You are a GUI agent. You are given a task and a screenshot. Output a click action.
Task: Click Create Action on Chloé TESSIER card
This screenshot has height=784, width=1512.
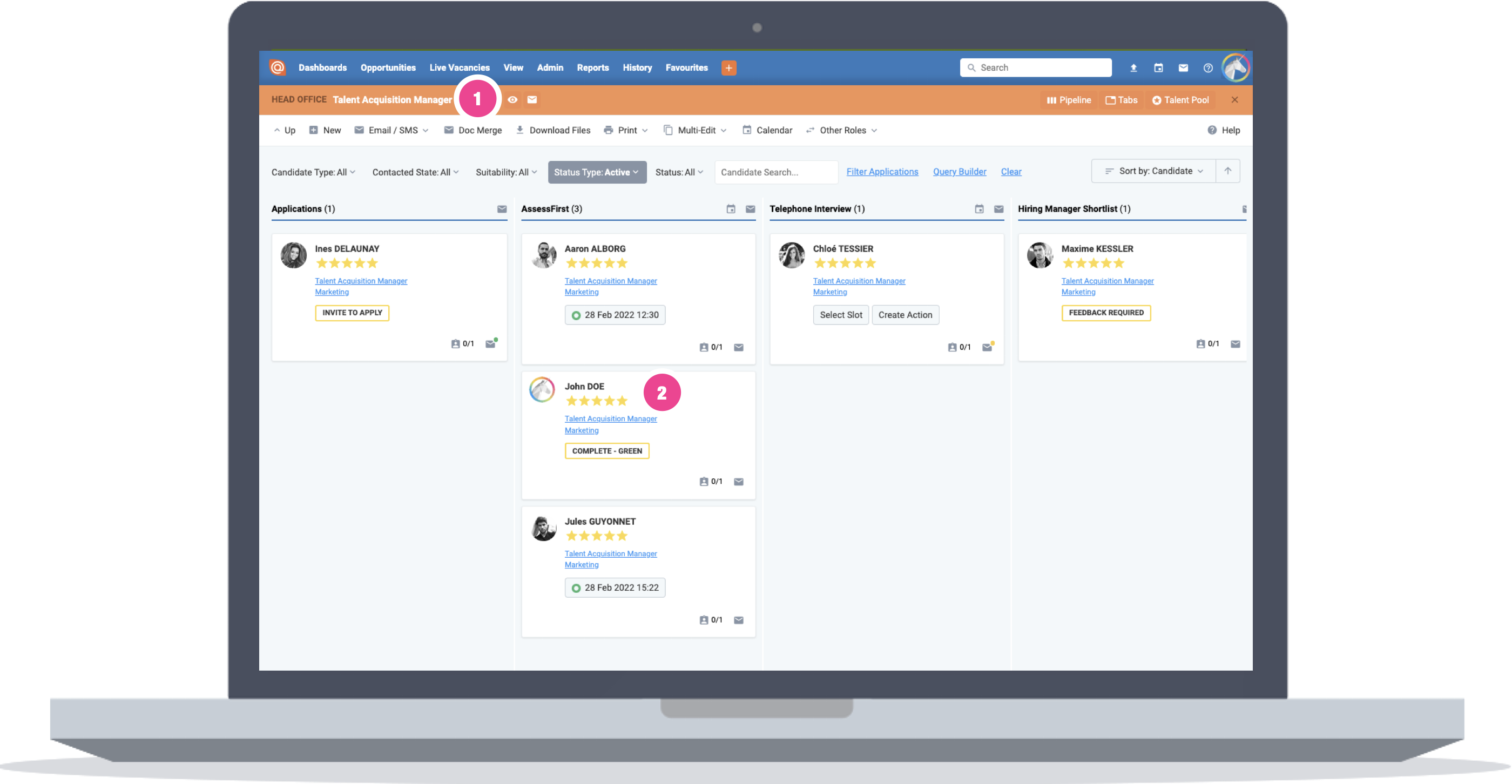tap(905, 315)
